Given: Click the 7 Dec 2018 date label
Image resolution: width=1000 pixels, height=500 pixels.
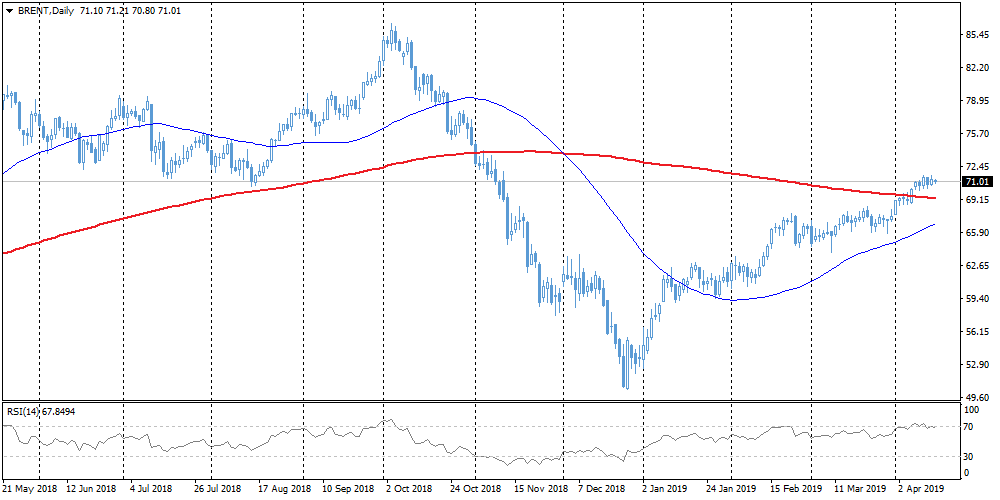Looking at the screenshot, I should click(x=603, y=489).
